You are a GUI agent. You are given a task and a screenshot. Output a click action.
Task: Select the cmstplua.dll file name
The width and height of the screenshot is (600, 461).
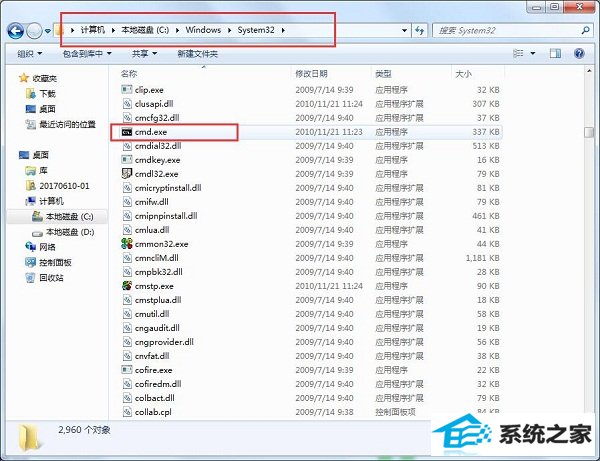(158, 300)
